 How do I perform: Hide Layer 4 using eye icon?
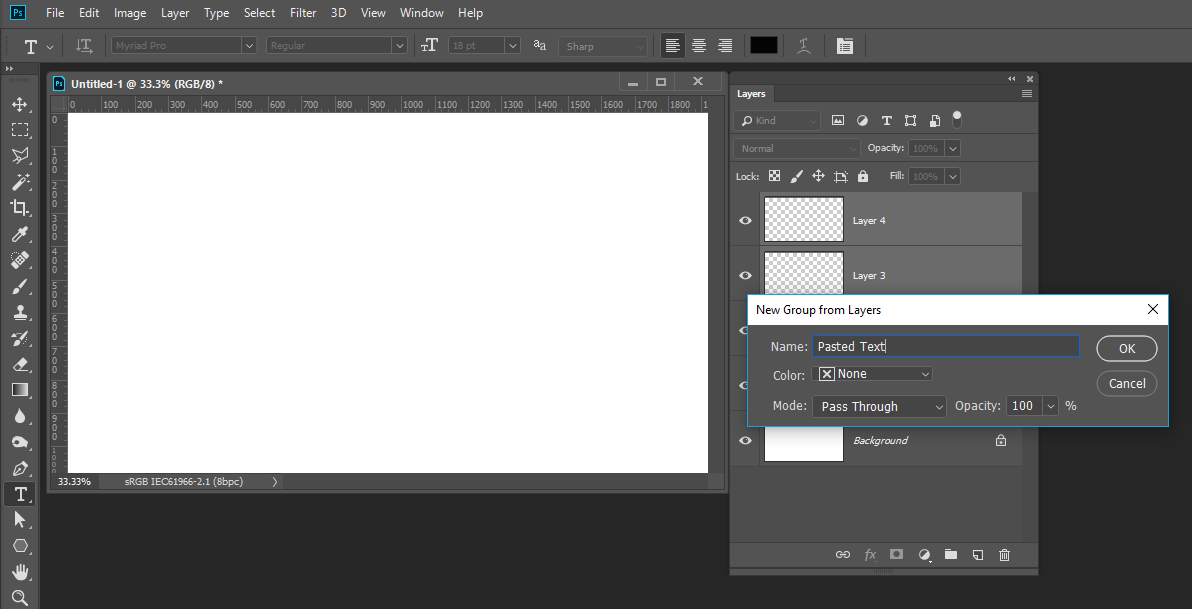click(x=745, y=220)
